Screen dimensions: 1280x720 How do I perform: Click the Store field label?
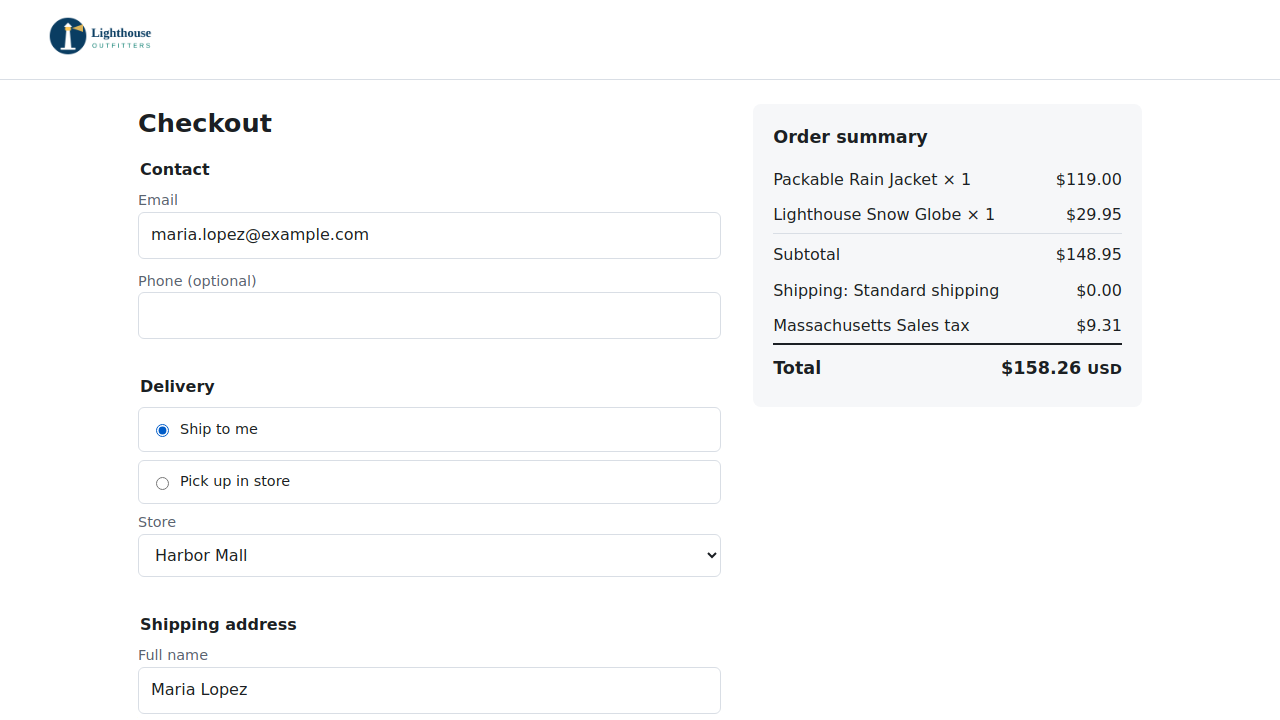coord(157,522)
